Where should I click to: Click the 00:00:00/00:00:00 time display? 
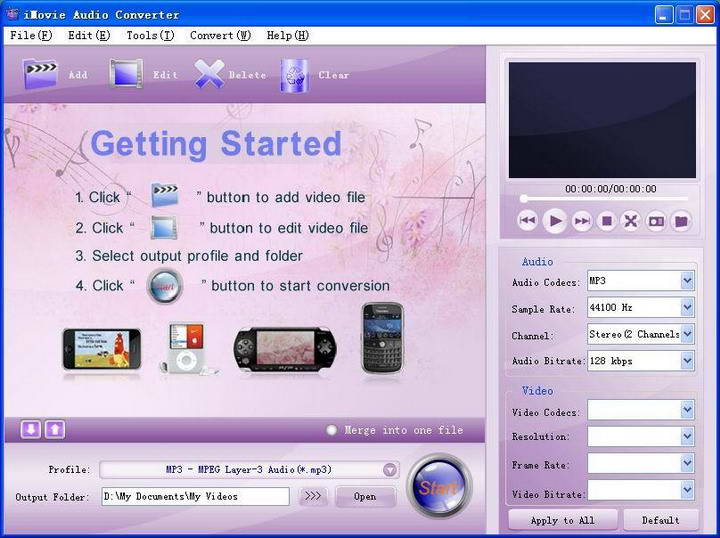click(610, 189)
